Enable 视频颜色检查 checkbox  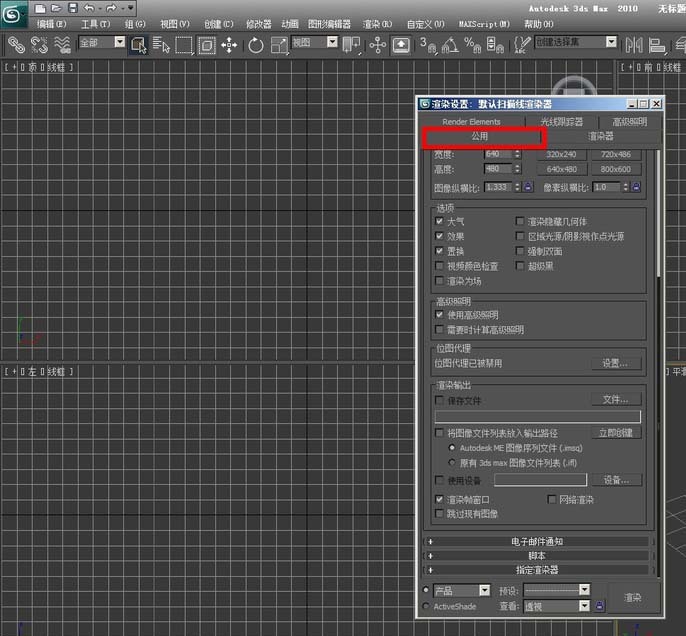tap(439, 266)
